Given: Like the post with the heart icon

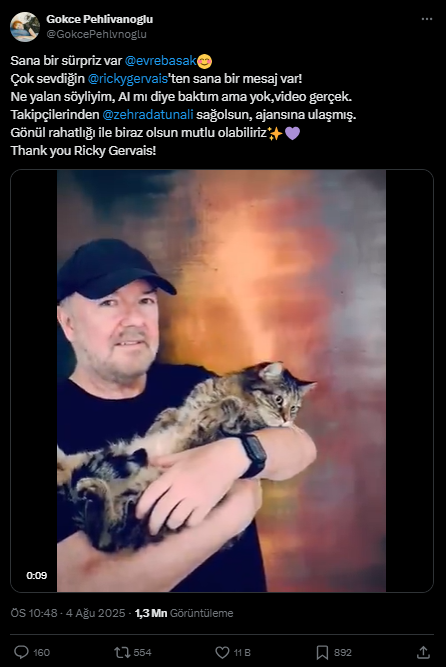Looking at the screenshot, I should pyautogui.click(x=222, y=652).
